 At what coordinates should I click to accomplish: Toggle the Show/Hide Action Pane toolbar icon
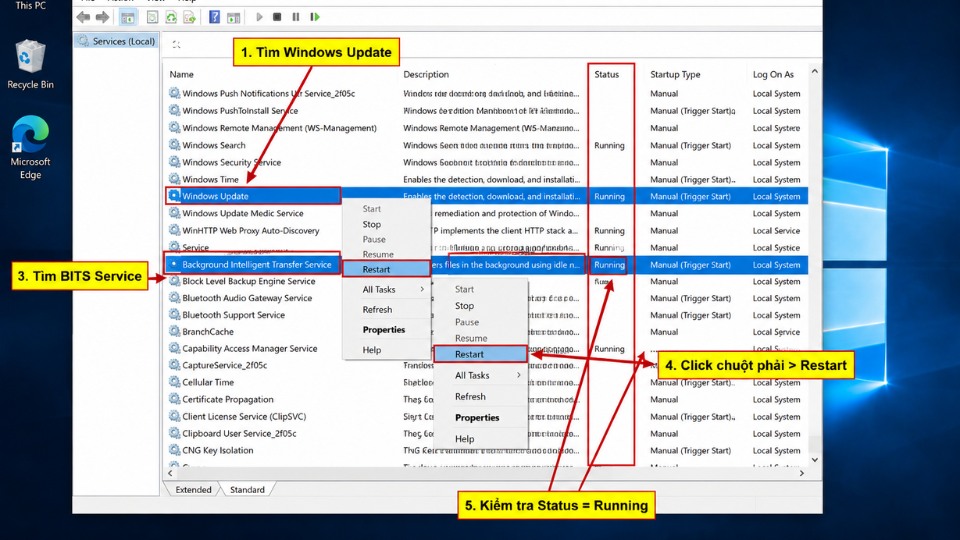tap(233, 17)
